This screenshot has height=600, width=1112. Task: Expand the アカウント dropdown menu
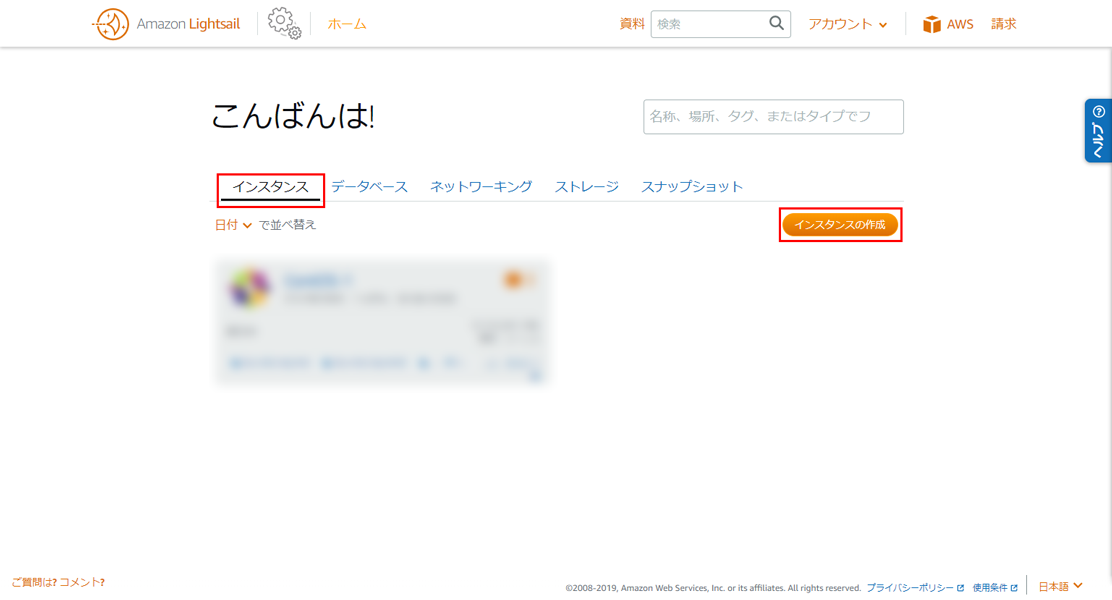coord(848,24)
